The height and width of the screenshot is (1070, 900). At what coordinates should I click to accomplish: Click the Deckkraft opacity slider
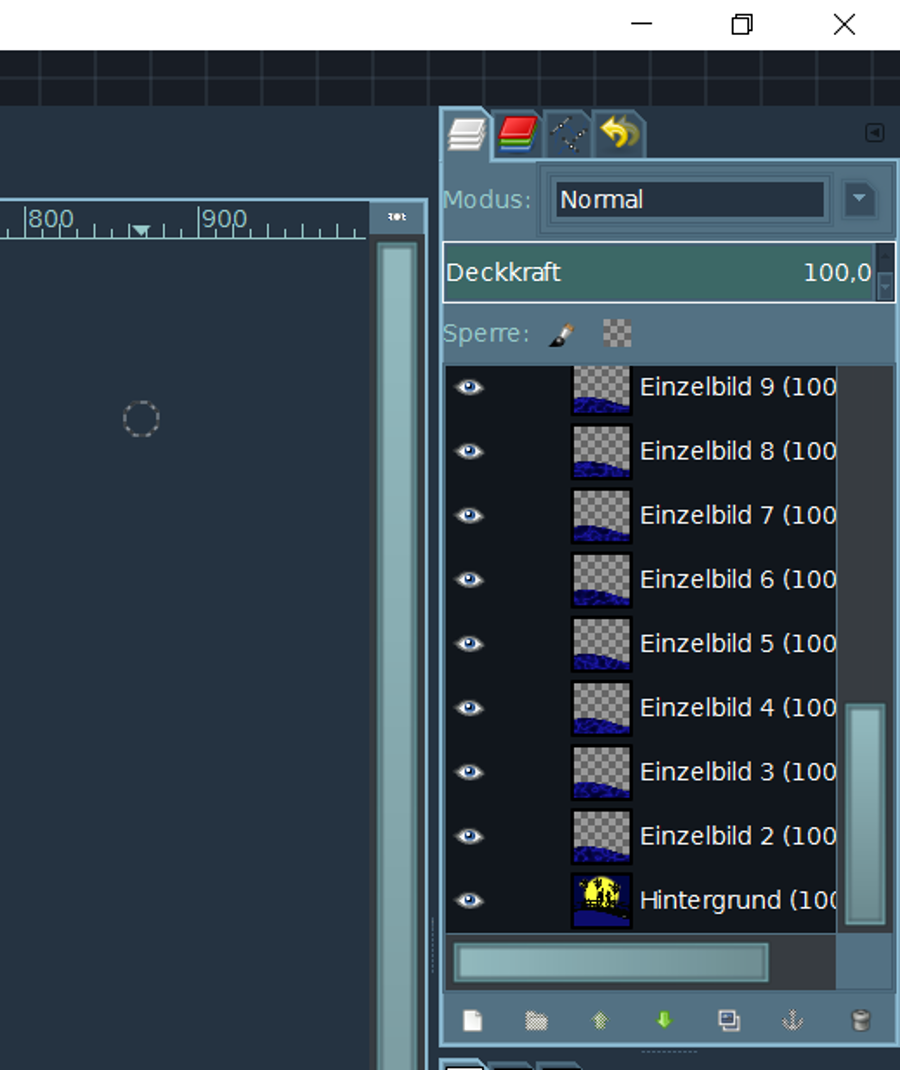tap(659, 272)
